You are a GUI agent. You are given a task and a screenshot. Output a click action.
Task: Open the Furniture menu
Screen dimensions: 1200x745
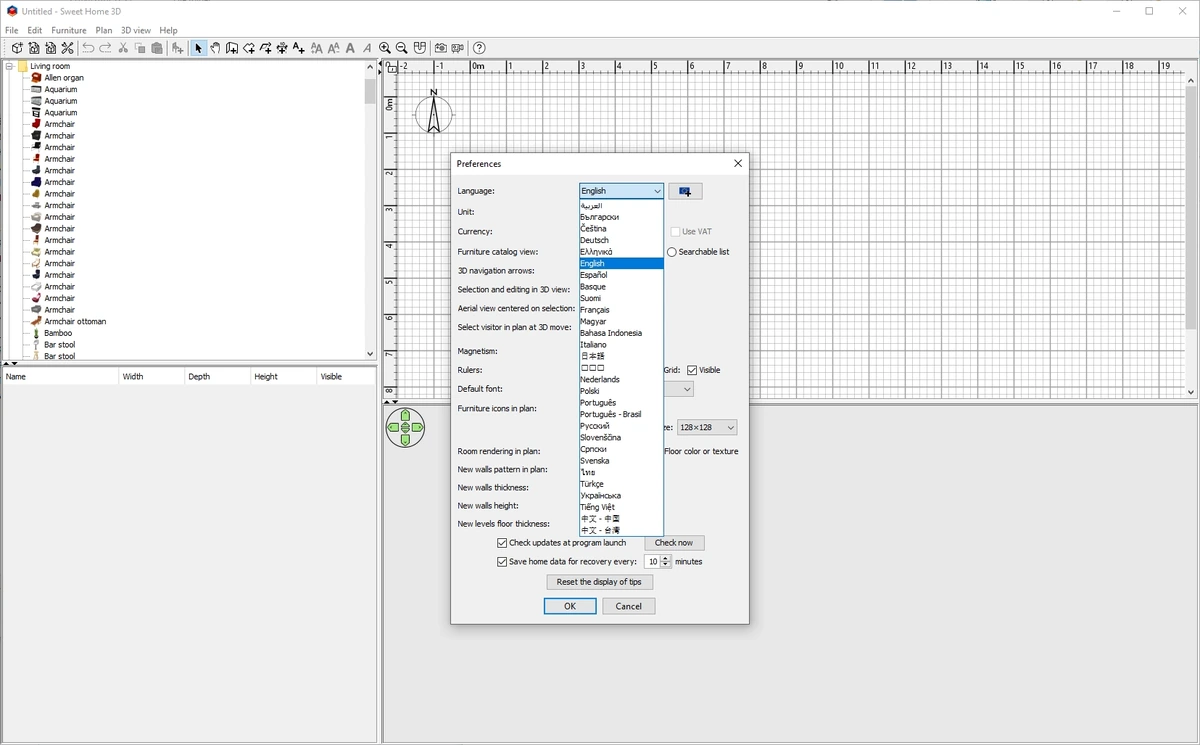(x=69, y=31)
